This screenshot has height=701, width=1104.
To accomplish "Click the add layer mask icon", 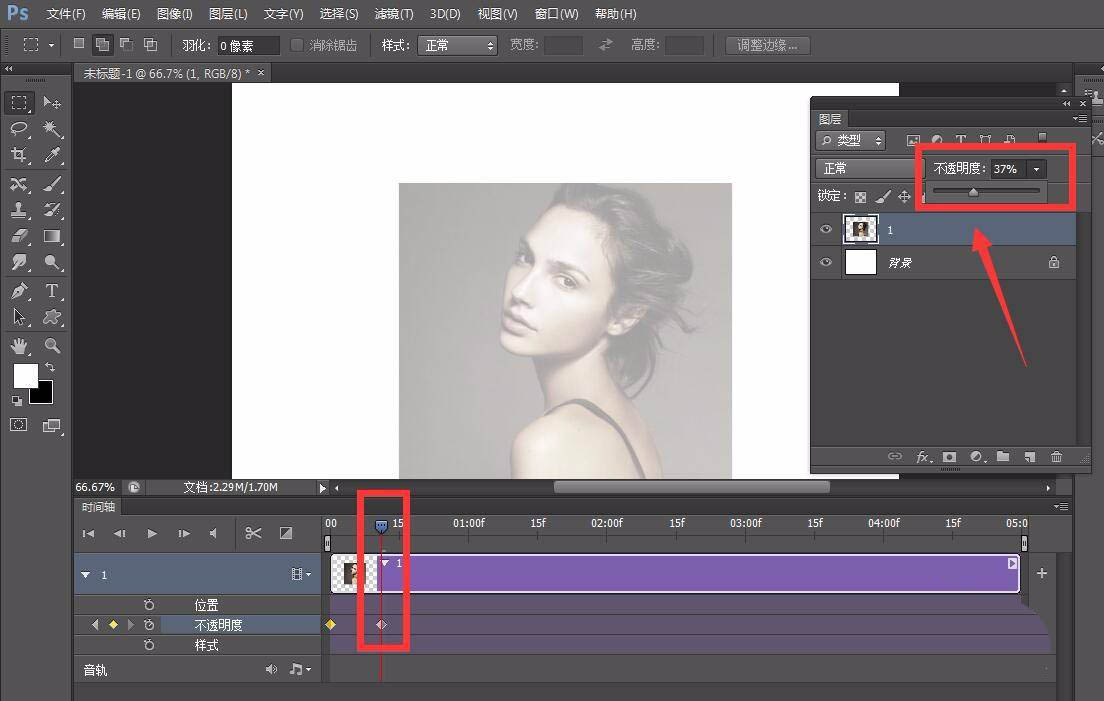I will [949, 457].
